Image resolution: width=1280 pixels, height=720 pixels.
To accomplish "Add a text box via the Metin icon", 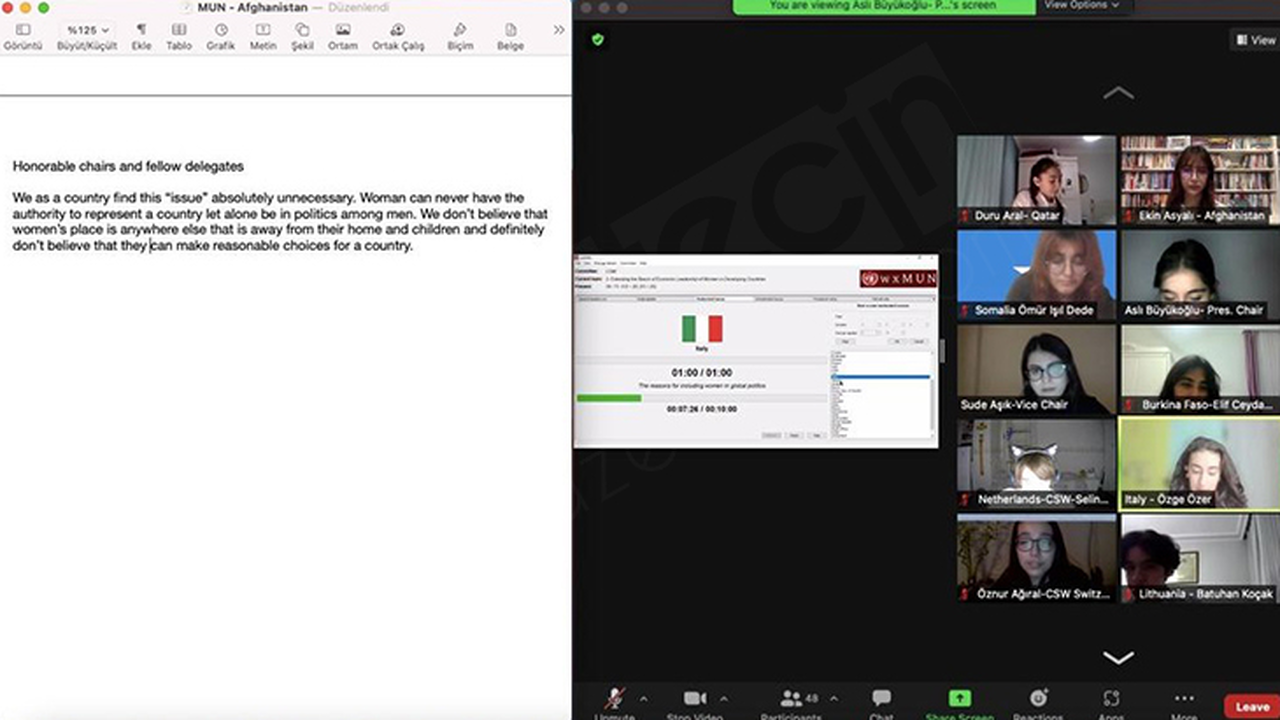I will (x=263, y=30).
